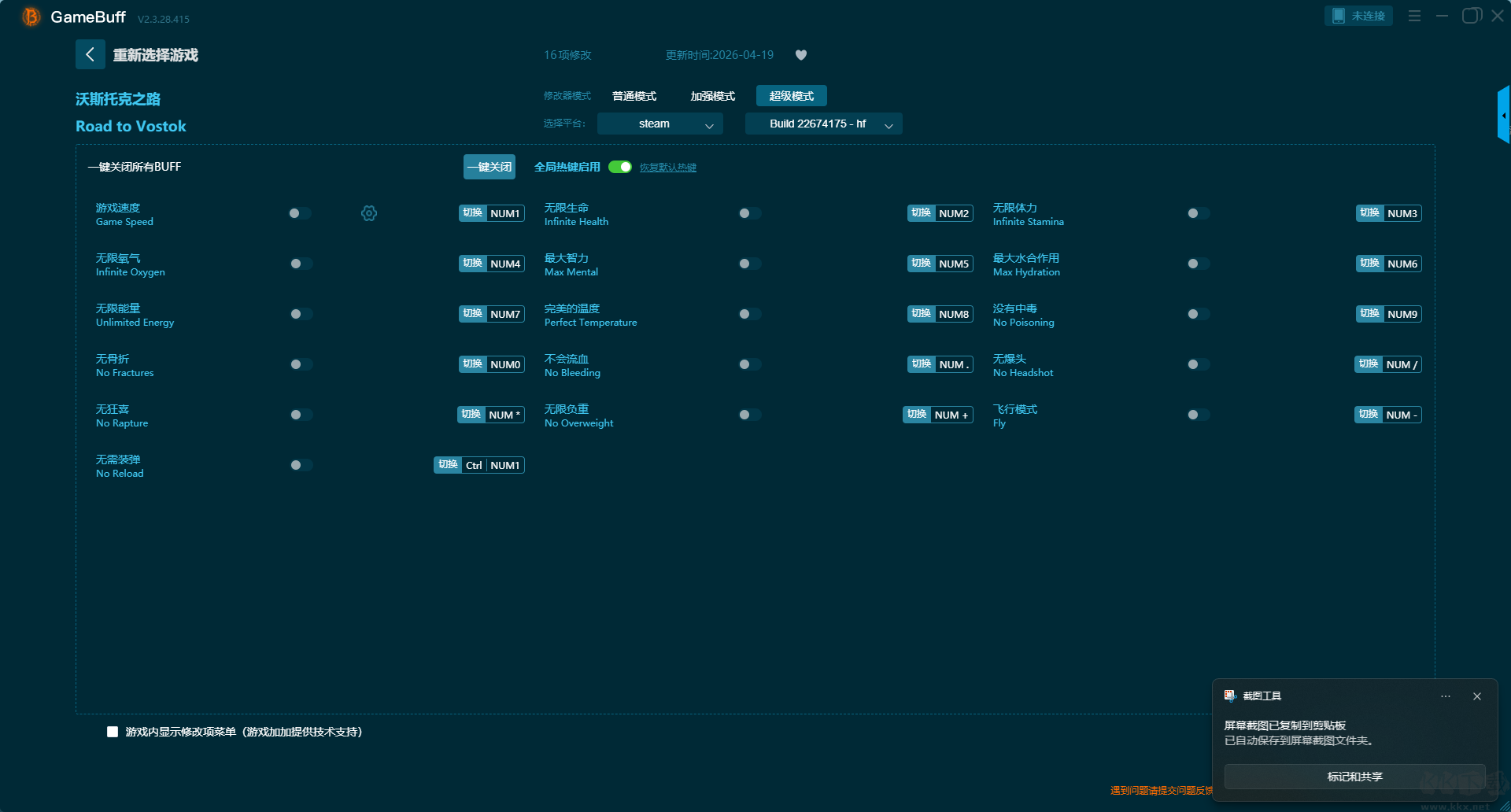Click 遇到问题请提交问题反馈 feedback link

[x=1162, y=790]
